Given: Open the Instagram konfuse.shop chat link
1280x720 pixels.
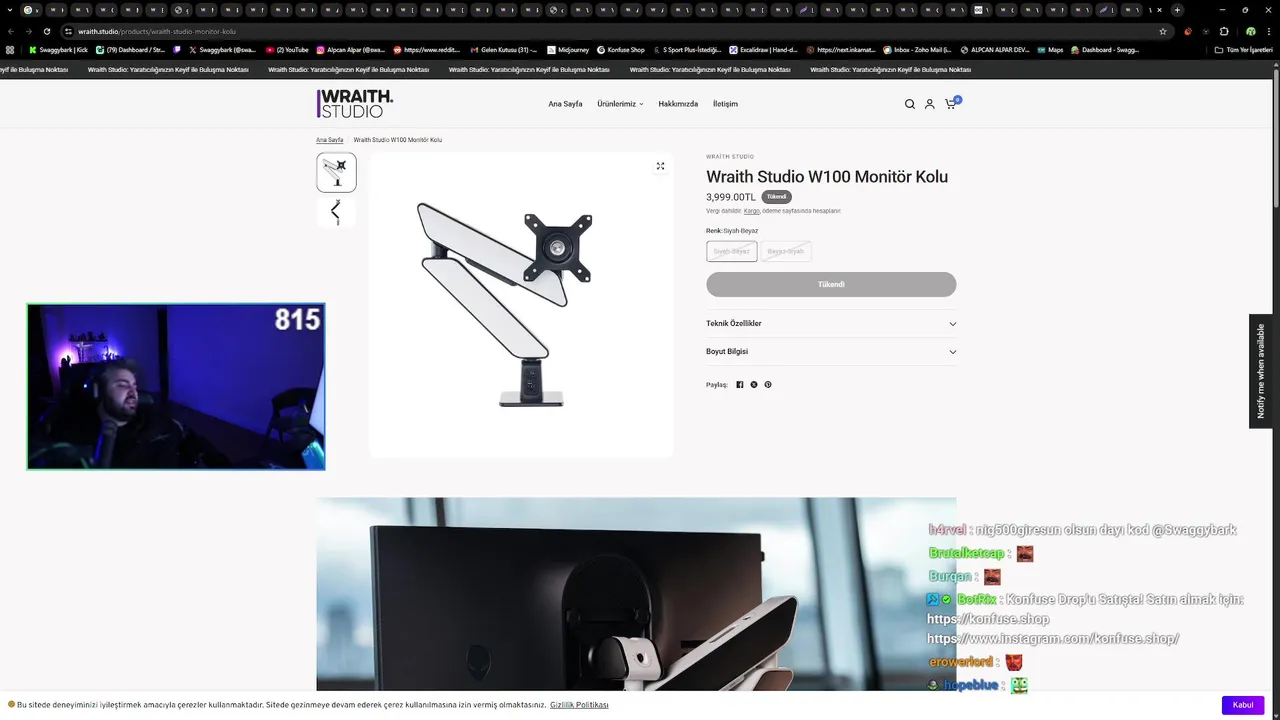Looking at the screenshot, I should click(x=1053, y=638).
